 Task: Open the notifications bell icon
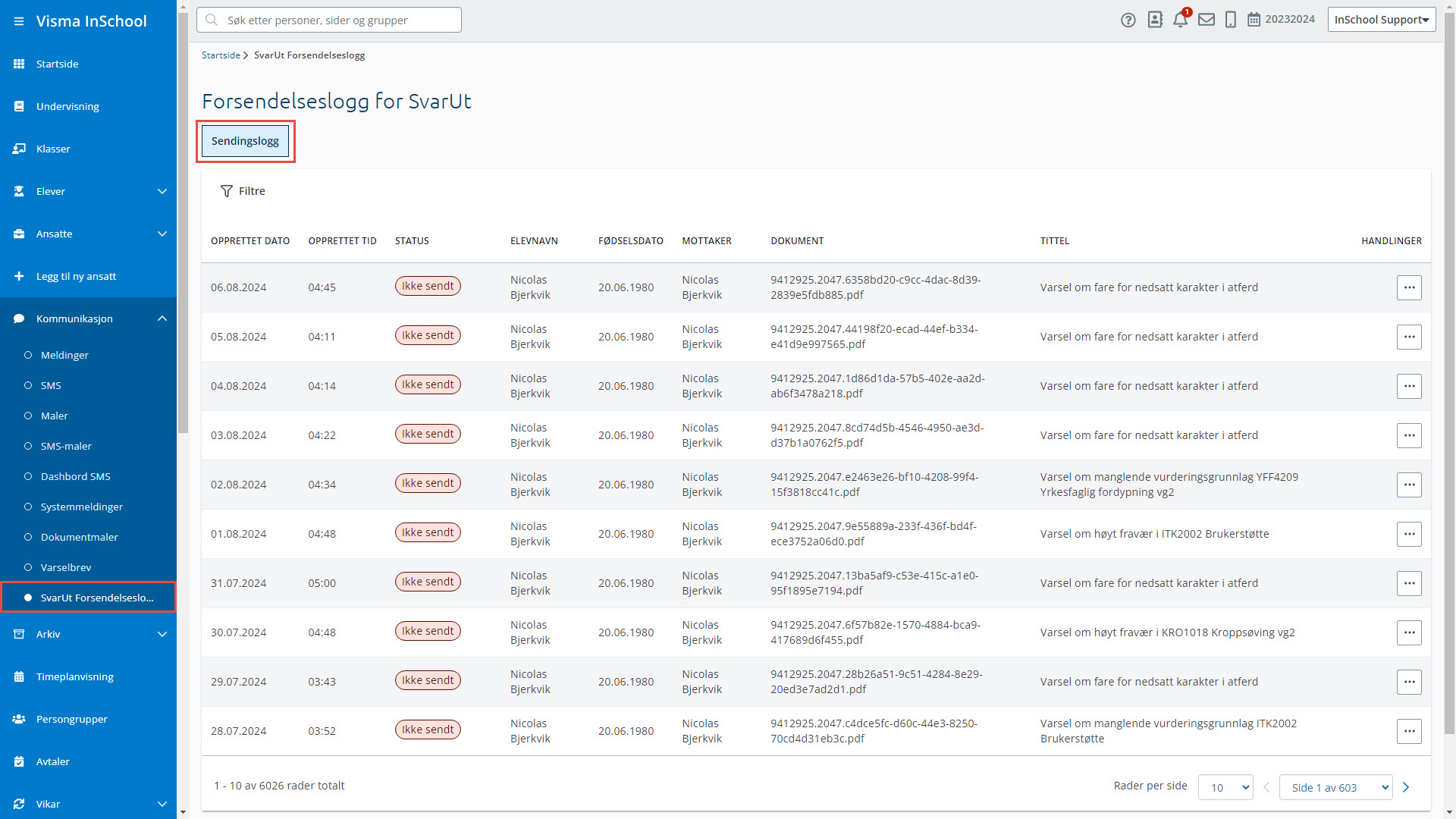pyautogui.click(x=1181, y=20)
